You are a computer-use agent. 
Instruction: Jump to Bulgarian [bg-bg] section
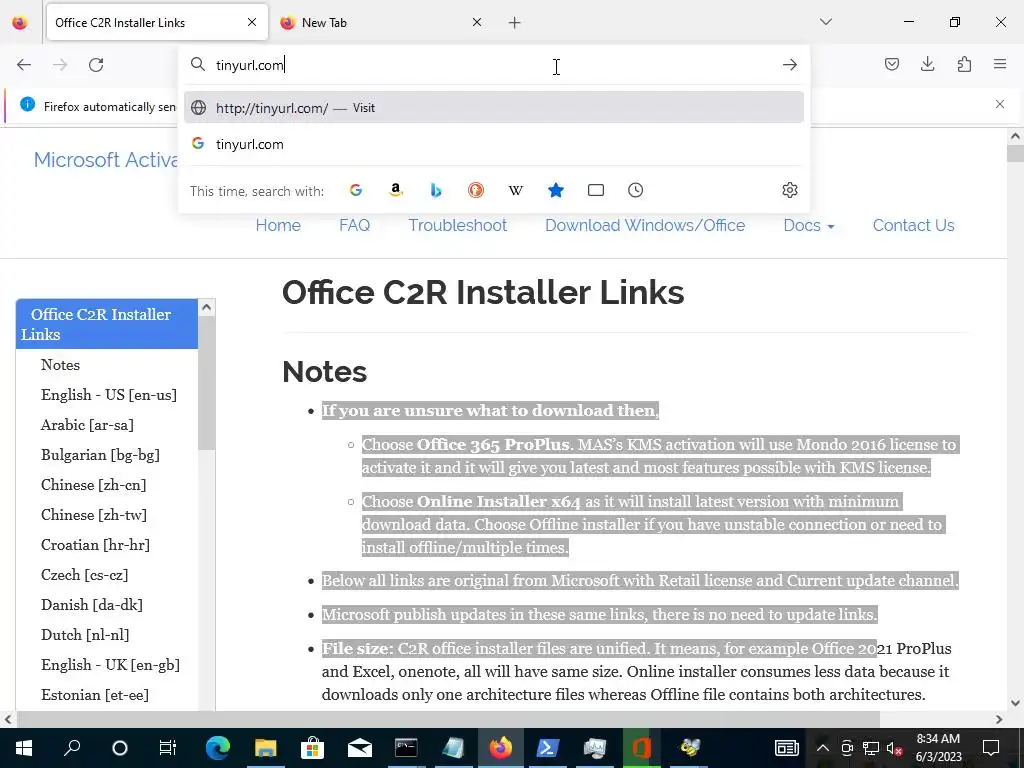click(x=100, y=455)
